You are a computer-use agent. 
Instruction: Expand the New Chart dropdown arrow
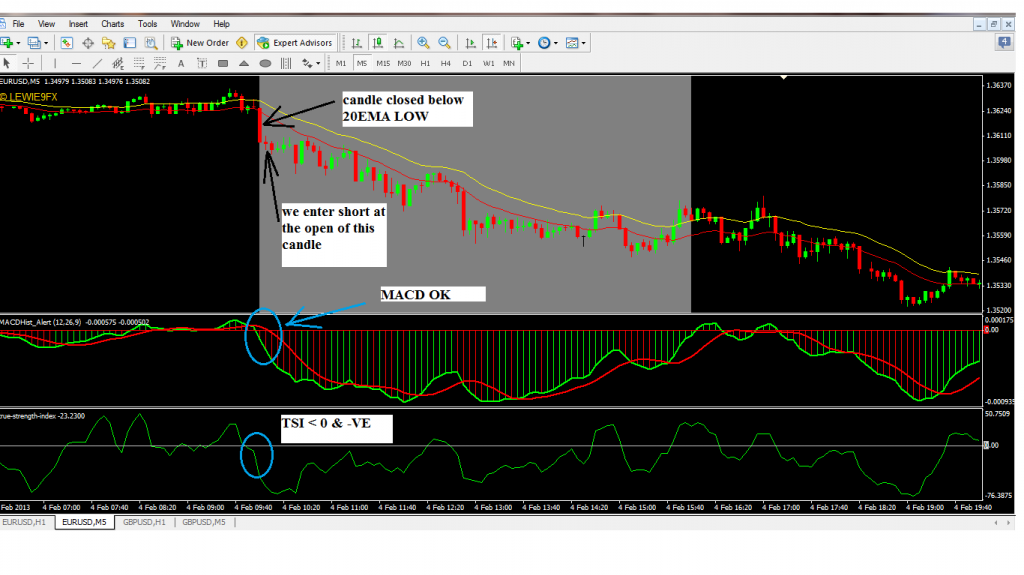[x=18, y=43]
